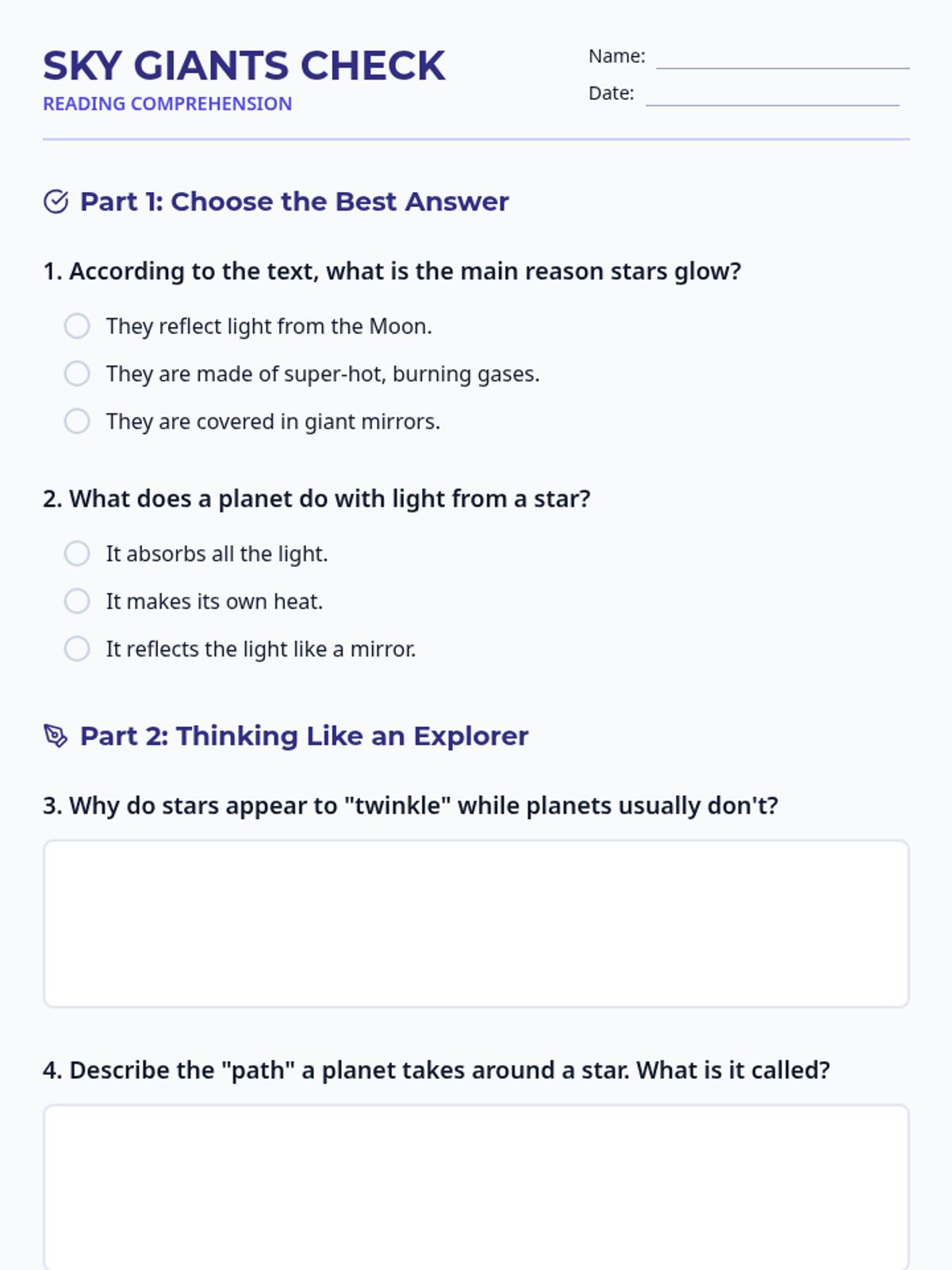Click question 2 about planet and light
This screenshot has height=1270, width=952.
pyautogui.click(x=317, y=499)
